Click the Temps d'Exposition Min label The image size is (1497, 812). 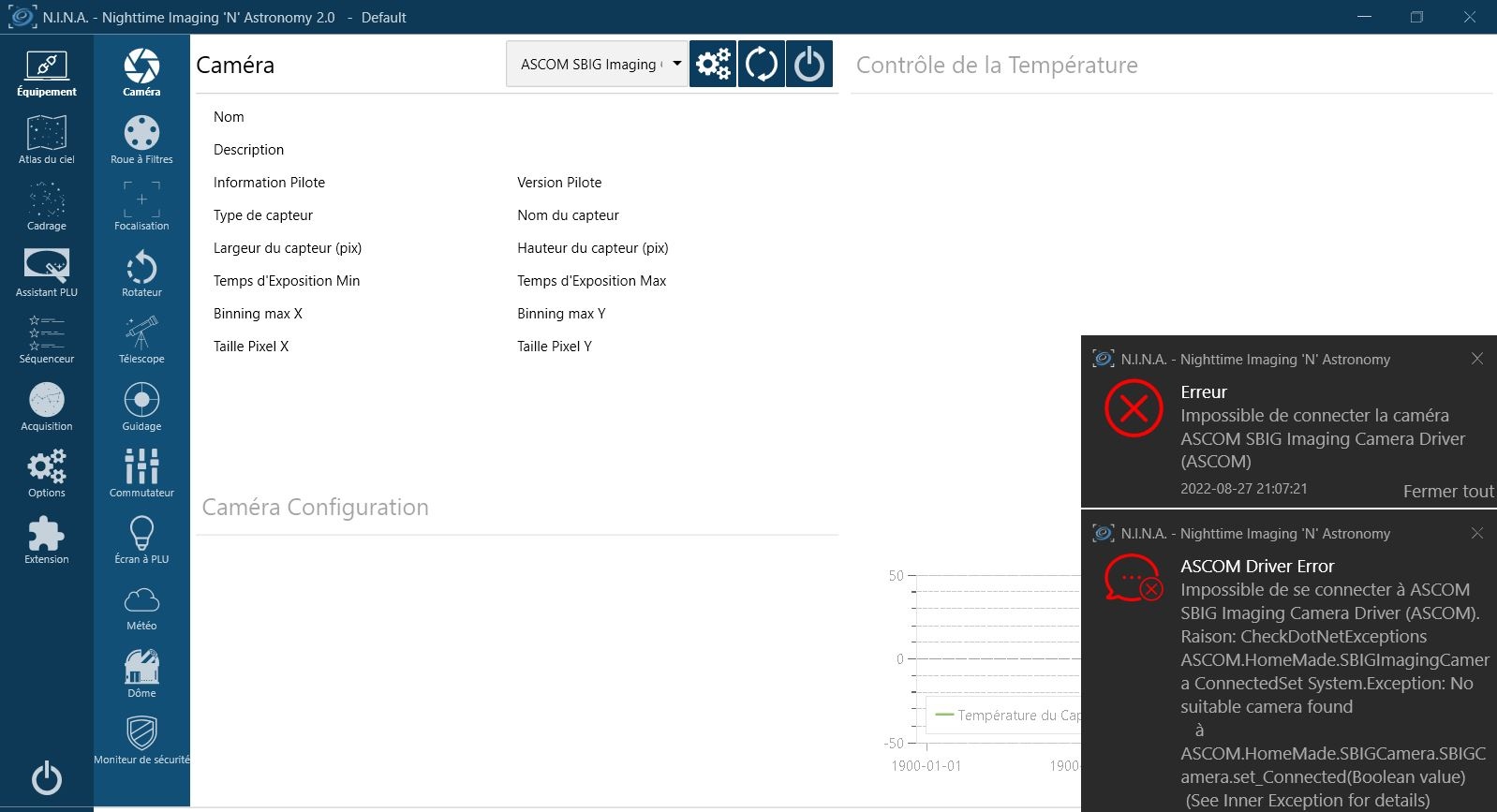287,281
